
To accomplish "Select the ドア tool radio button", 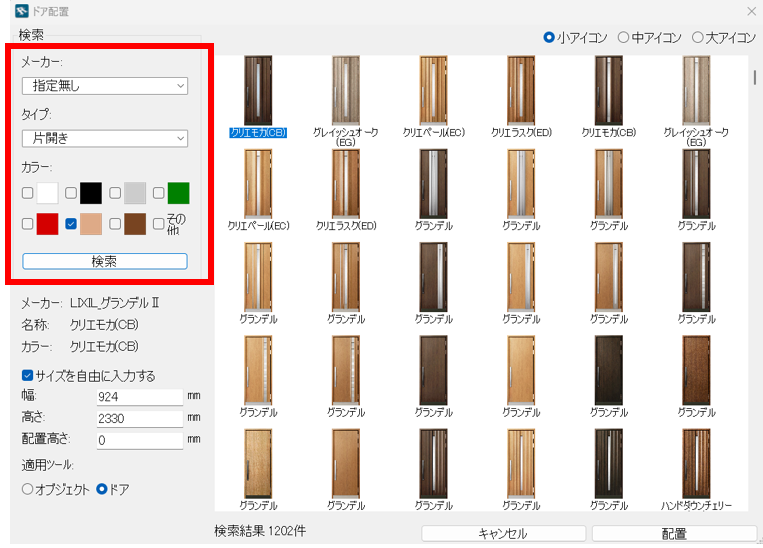I will coord(101,489).
